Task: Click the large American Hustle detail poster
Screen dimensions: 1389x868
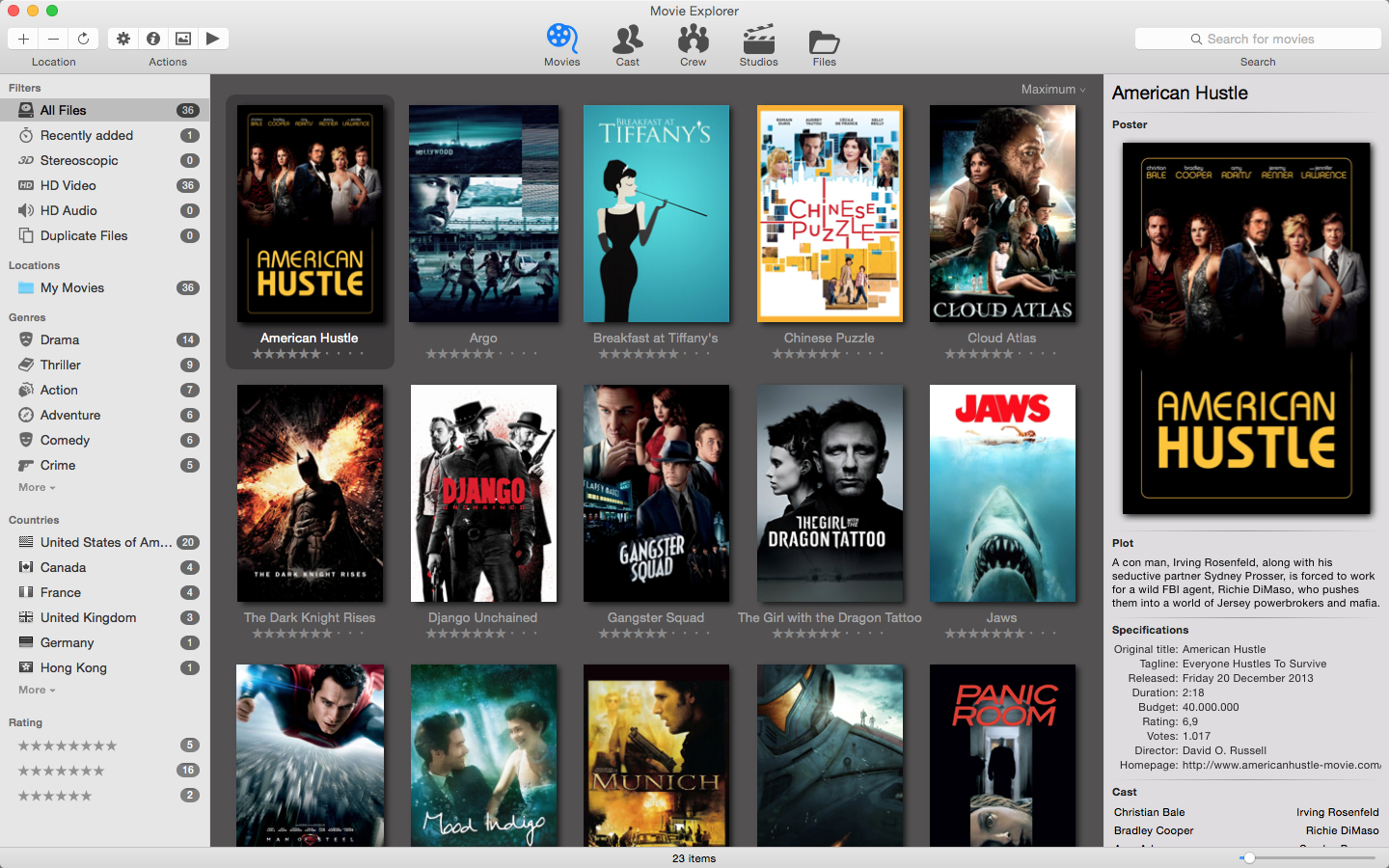Action: (1246, 328)
